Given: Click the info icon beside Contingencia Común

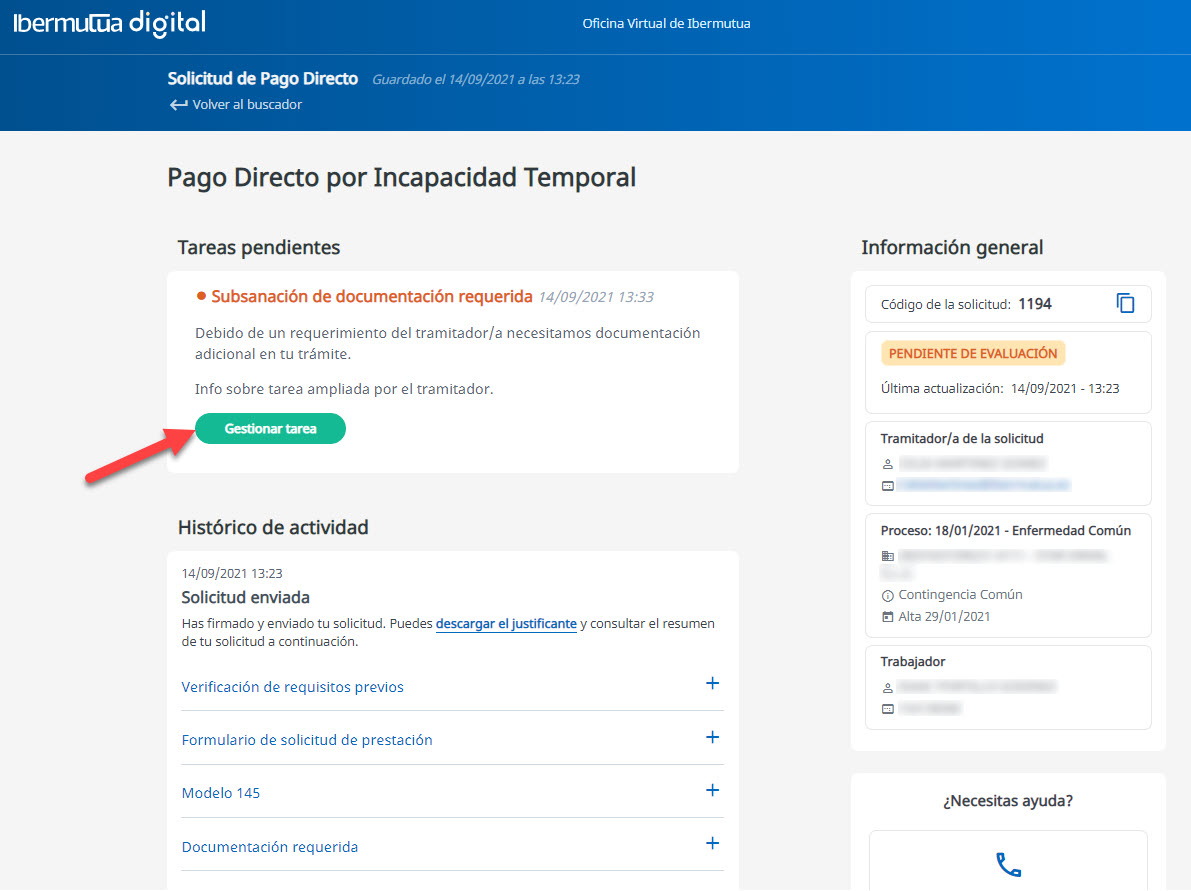Looking at the screenshot, I should [x=887, y=595].
